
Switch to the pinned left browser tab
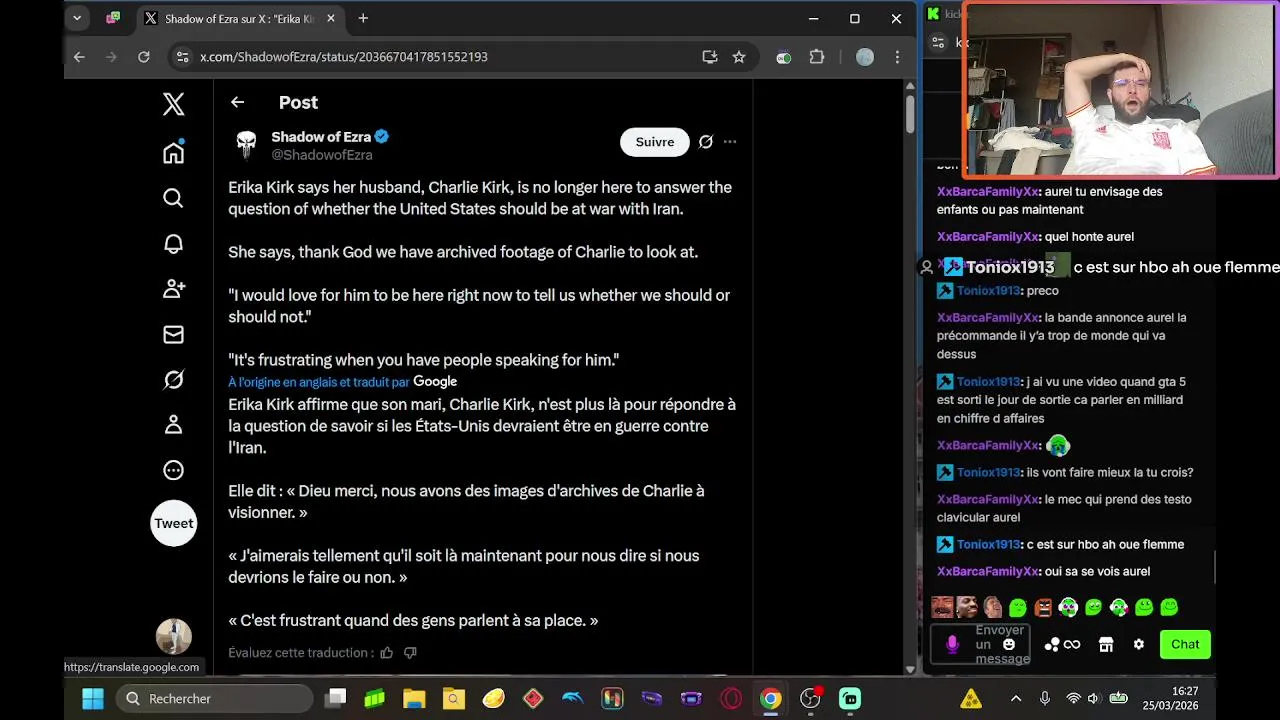113,18
